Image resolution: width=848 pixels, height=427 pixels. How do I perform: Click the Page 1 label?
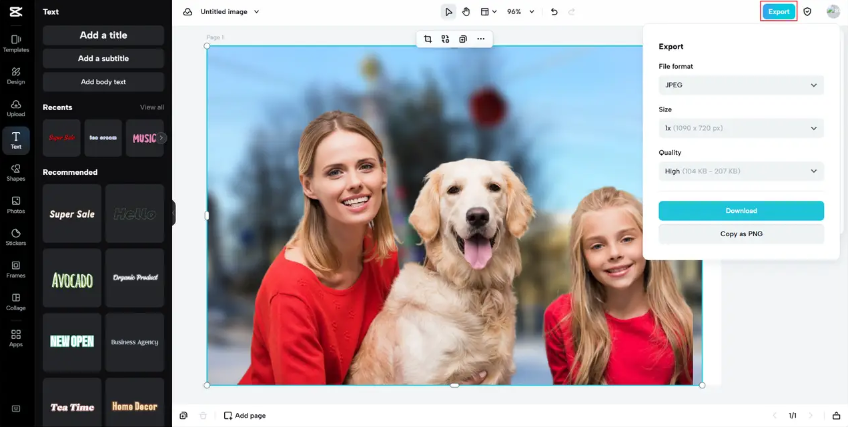point(215,37)
